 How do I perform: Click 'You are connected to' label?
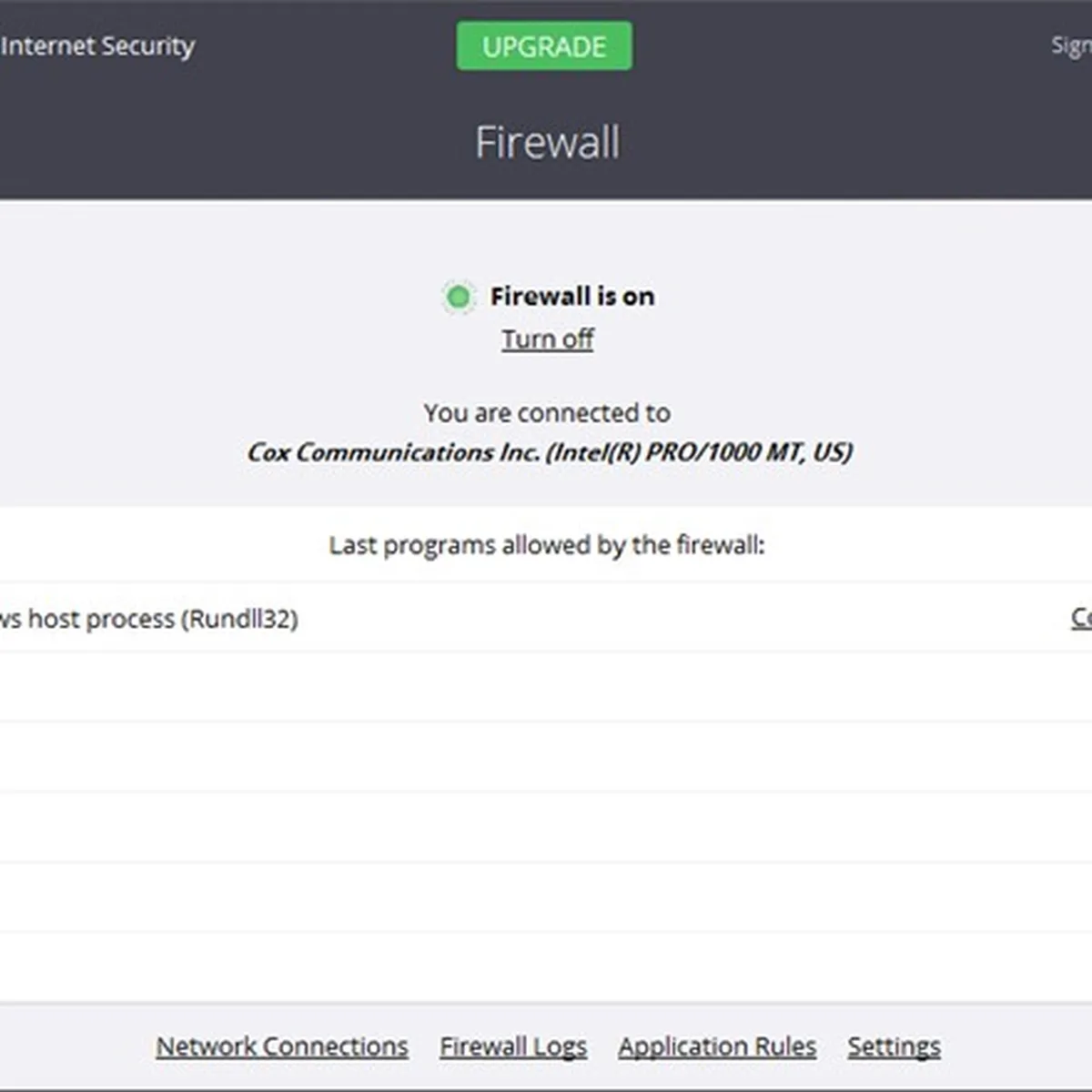pos(547,413)
